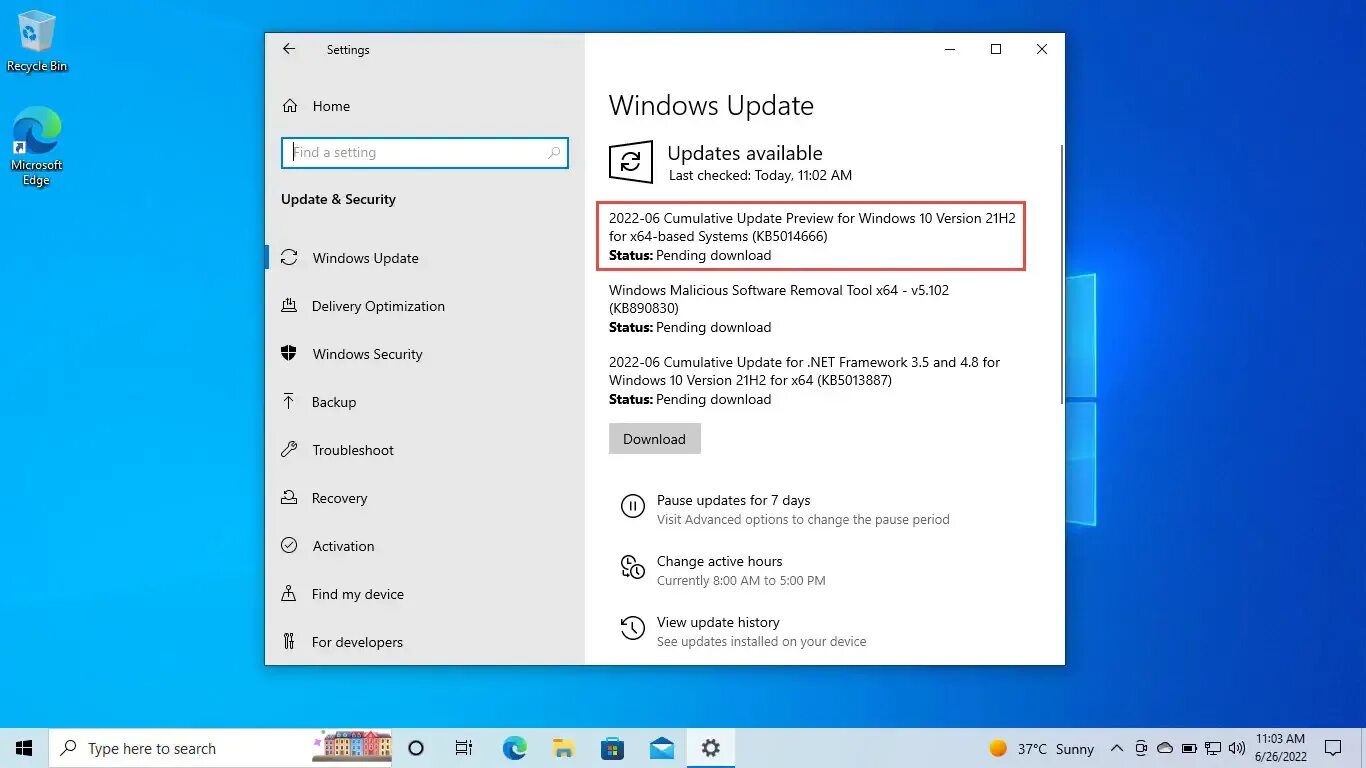Open Recycle Bin on the desktop

click(x=37, y=41)
